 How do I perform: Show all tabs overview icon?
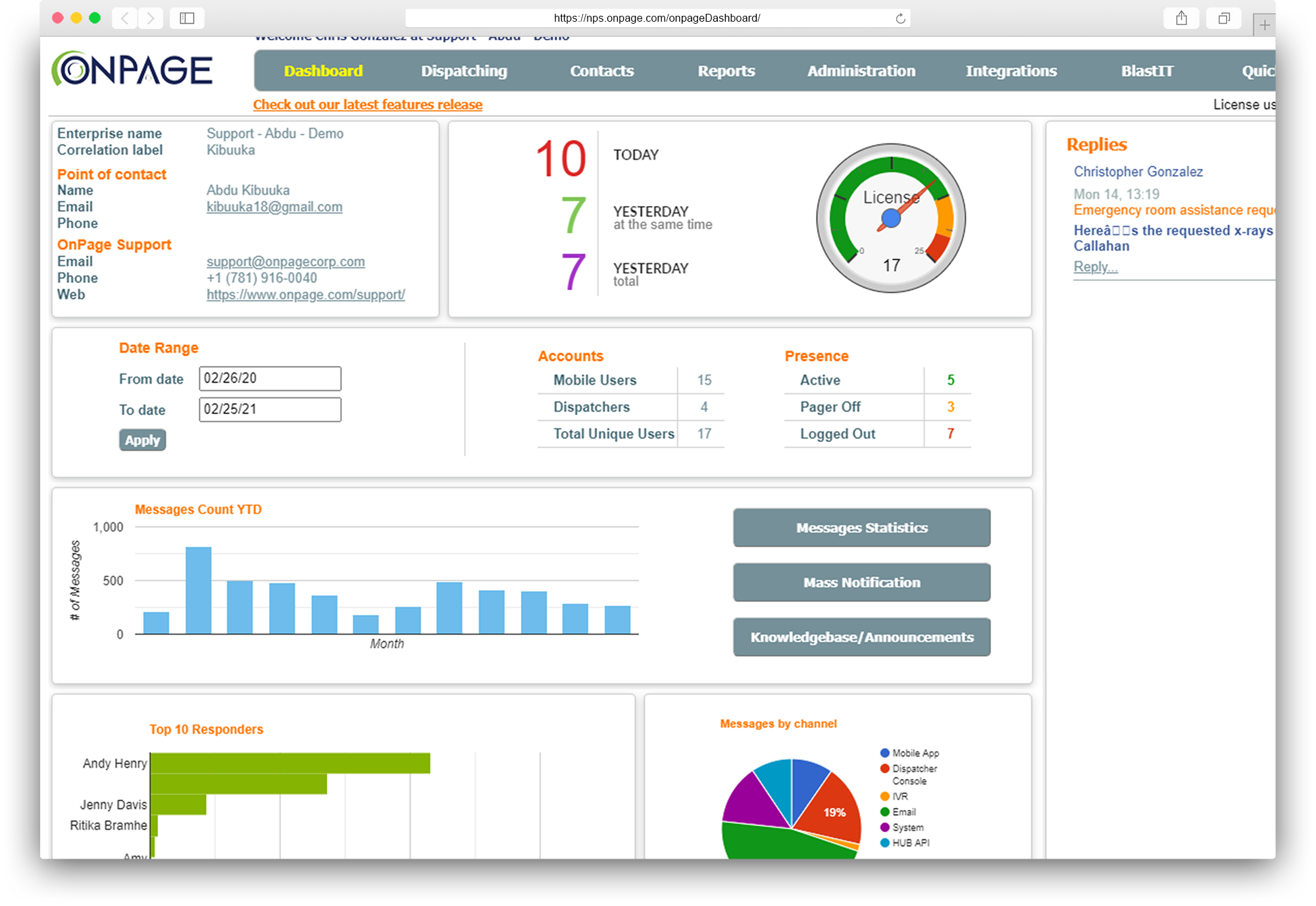click(x=1223, y=18)
